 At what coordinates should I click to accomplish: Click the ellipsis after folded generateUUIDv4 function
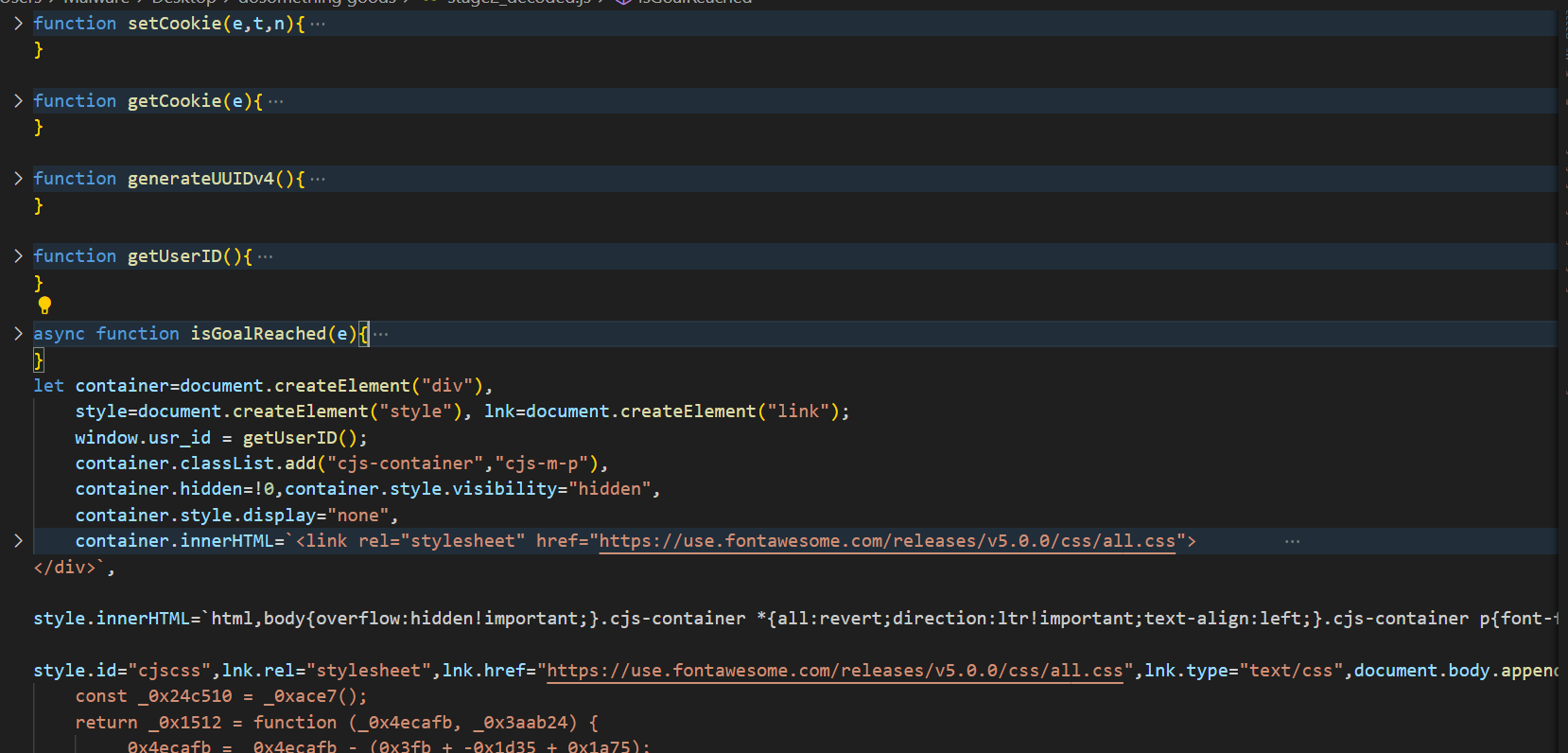click(x=318, y=179)
